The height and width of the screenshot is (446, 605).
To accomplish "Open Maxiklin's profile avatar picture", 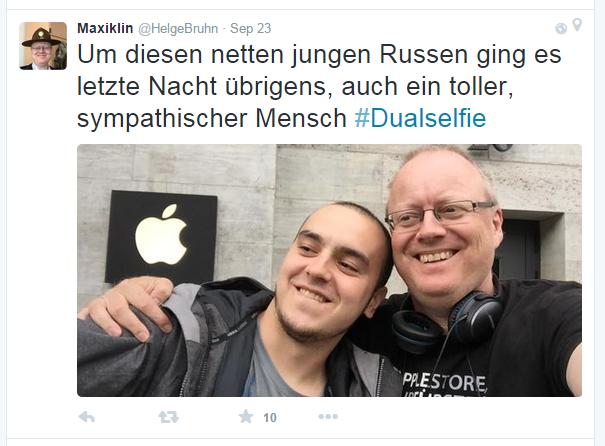I will 43,46.
